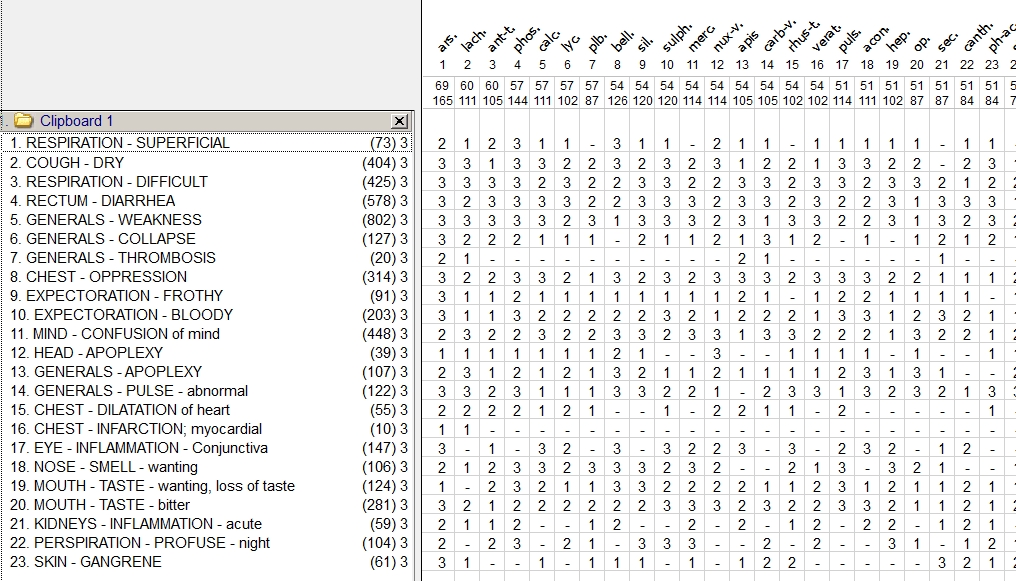Close the Clipboard 1 panel

click(x=400, y=121)
